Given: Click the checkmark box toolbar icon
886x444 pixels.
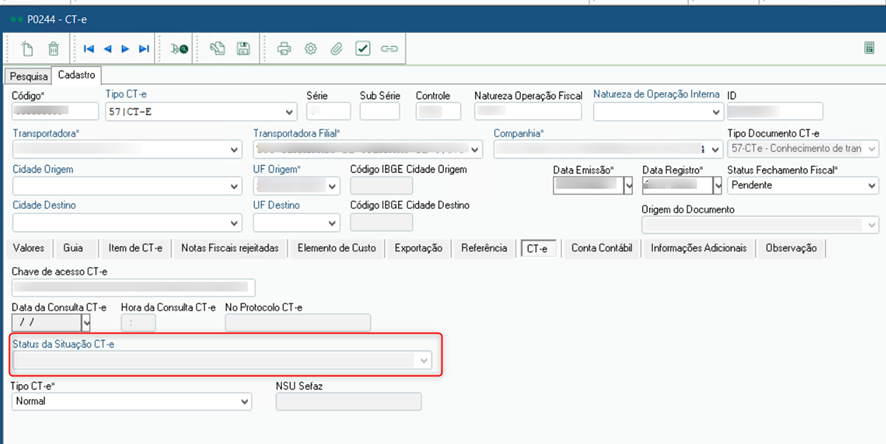Looking at the screenshot, I should pyautogui.click(x=363, y=49).
